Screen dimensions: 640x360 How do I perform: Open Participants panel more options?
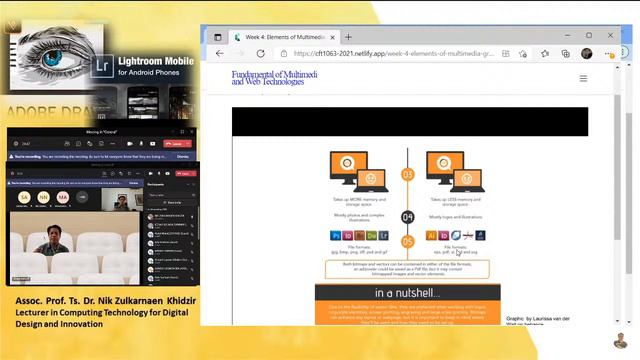click(x=188, y=184)
